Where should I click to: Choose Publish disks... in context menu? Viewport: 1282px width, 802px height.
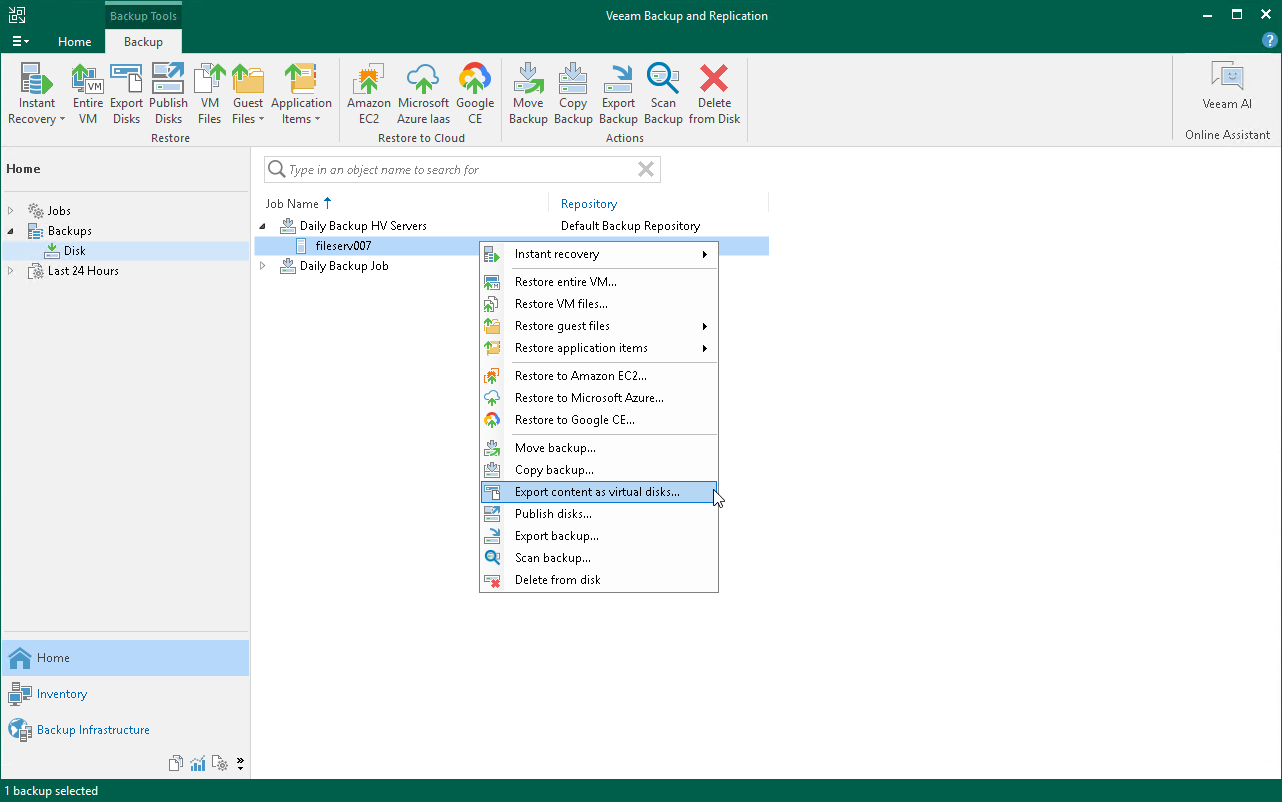pyautogui.click(x=599, y=514)
